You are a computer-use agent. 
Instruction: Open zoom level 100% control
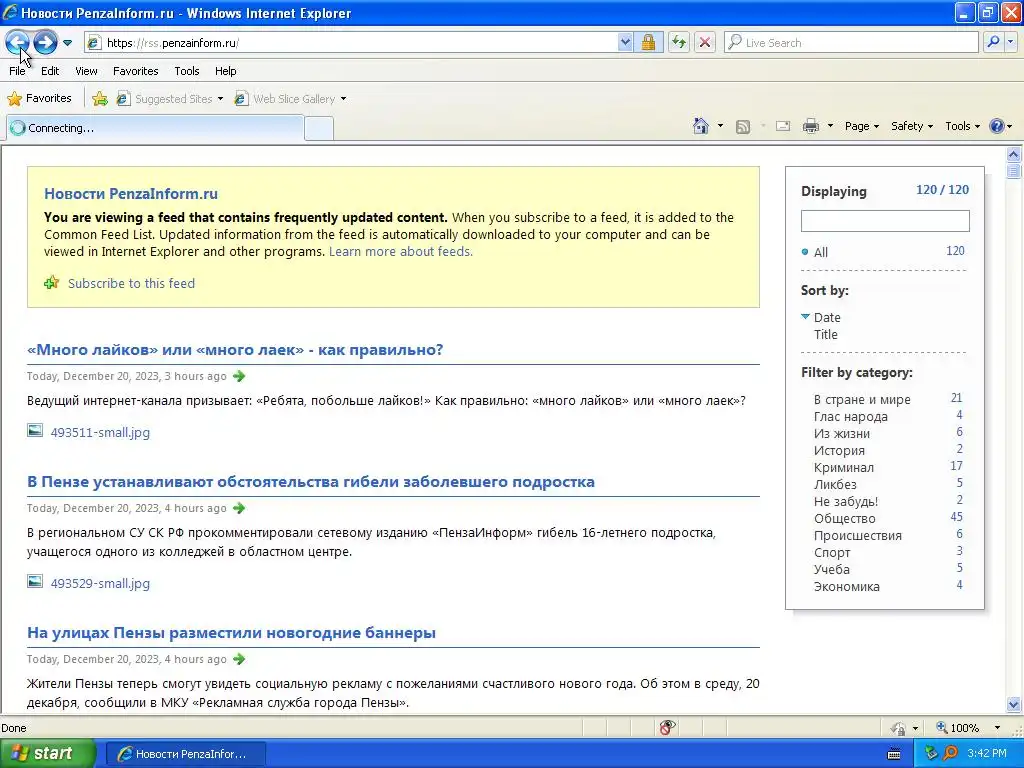[x=968, y=728]
